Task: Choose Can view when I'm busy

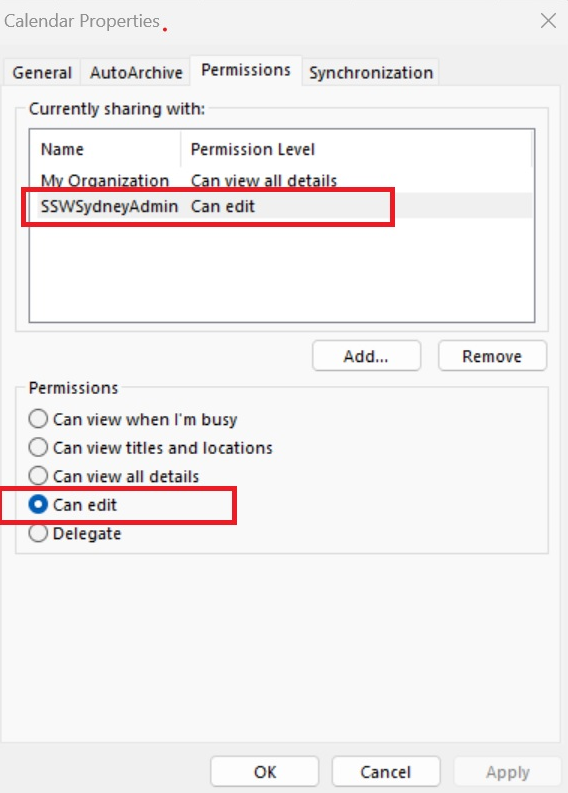Action: coord(133,419)
